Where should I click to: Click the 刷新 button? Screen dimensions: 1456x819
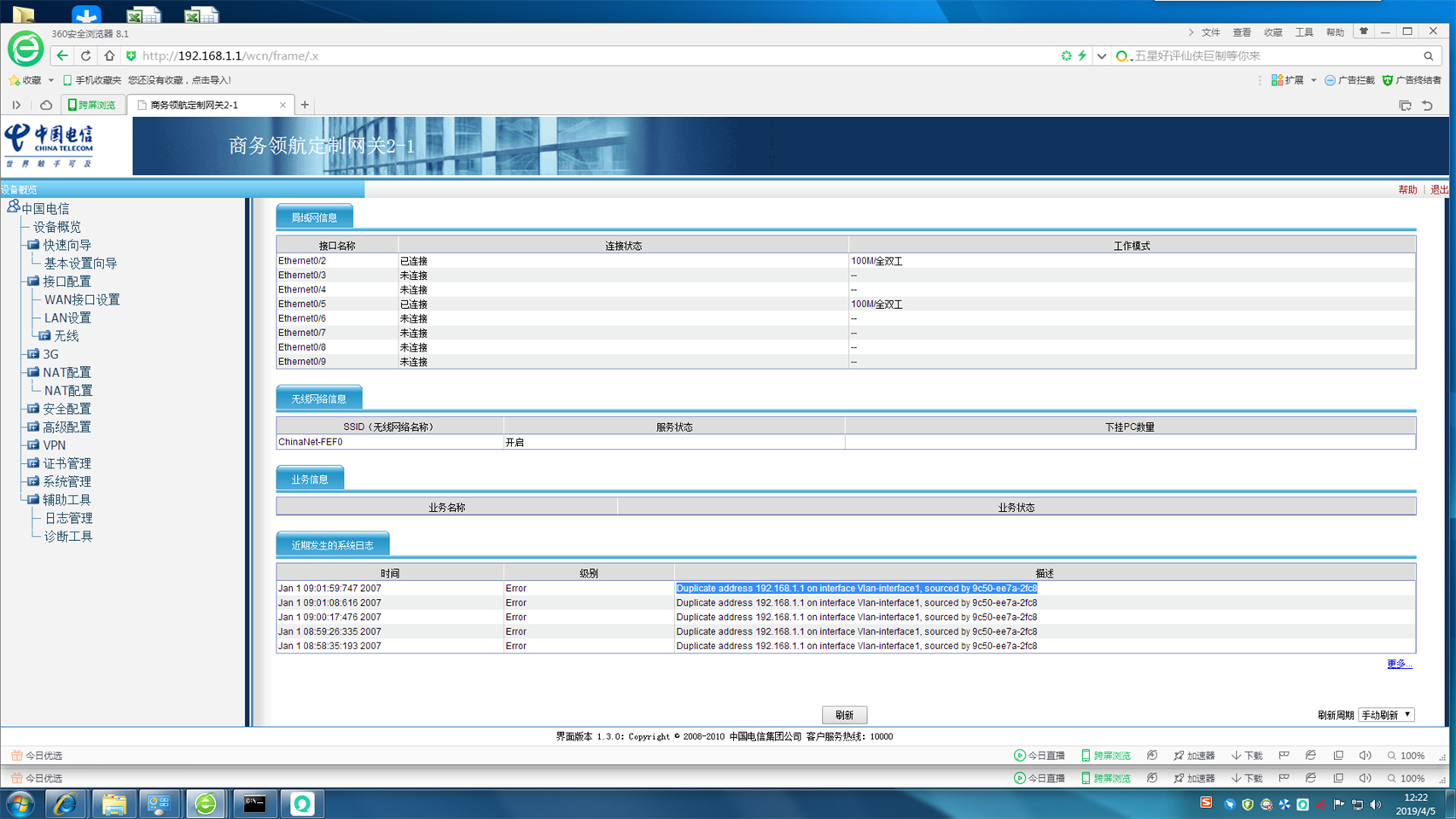point(844,715)
